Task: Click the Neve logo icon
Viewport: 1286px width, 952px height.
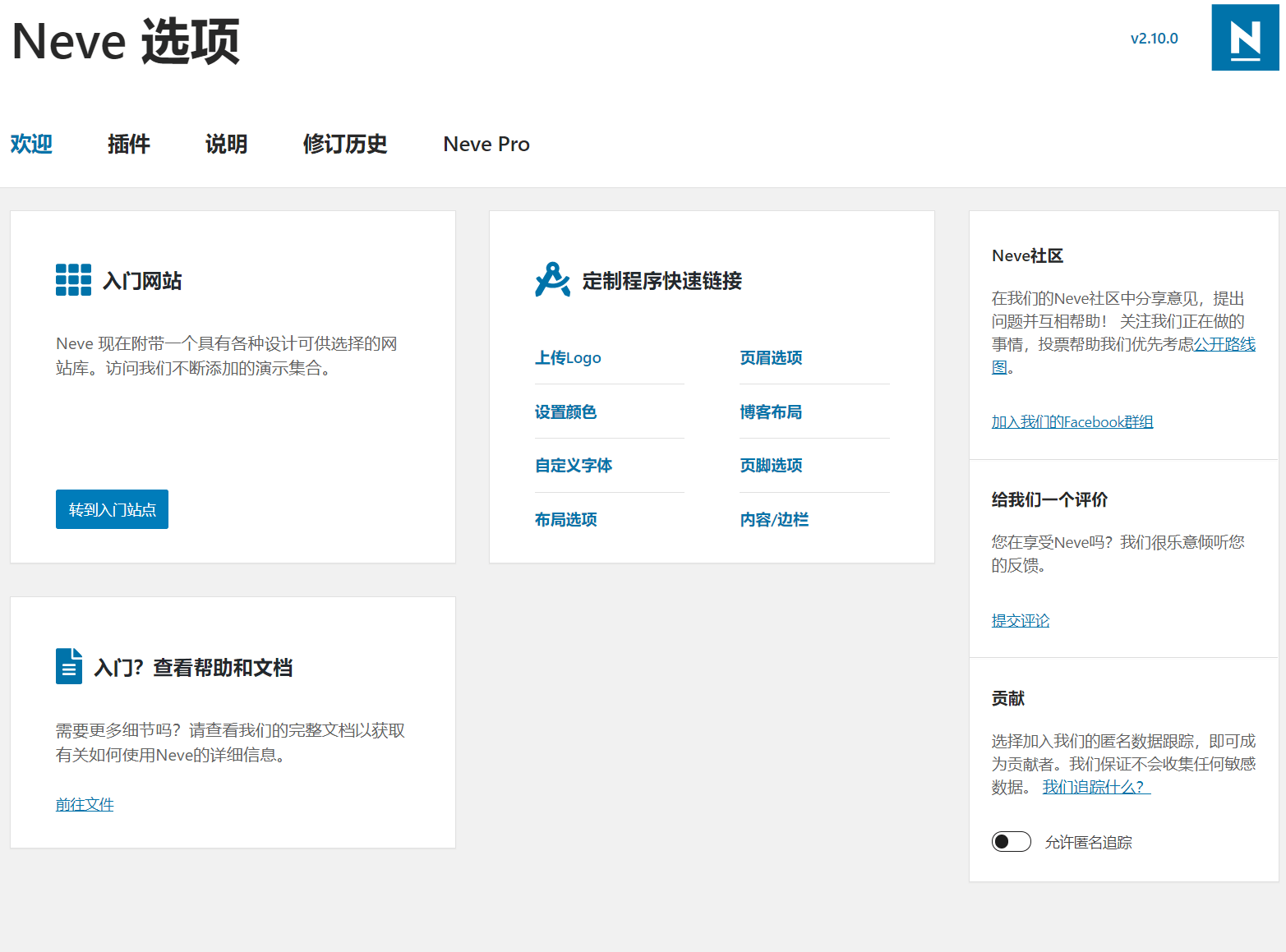Action: (x=1245, y=38)
